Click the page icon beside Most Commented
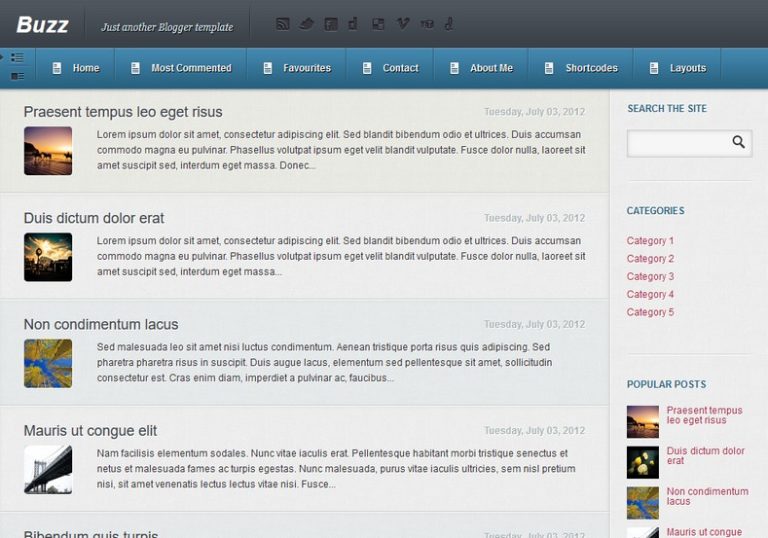768x538 pixels. (135, 68)
